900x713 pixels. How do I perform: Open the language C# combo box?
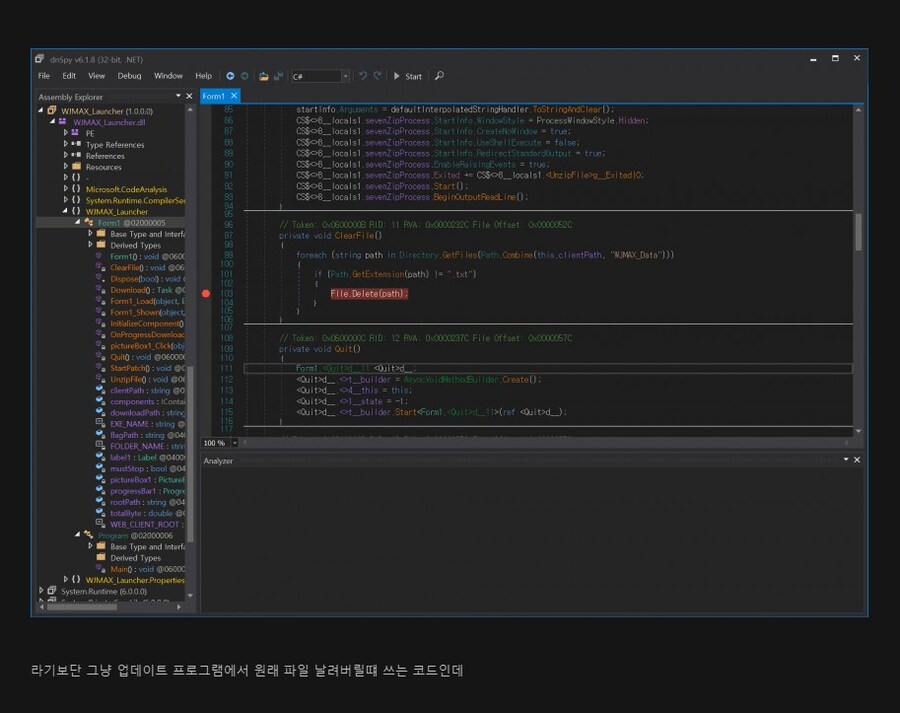click(320, 76)
